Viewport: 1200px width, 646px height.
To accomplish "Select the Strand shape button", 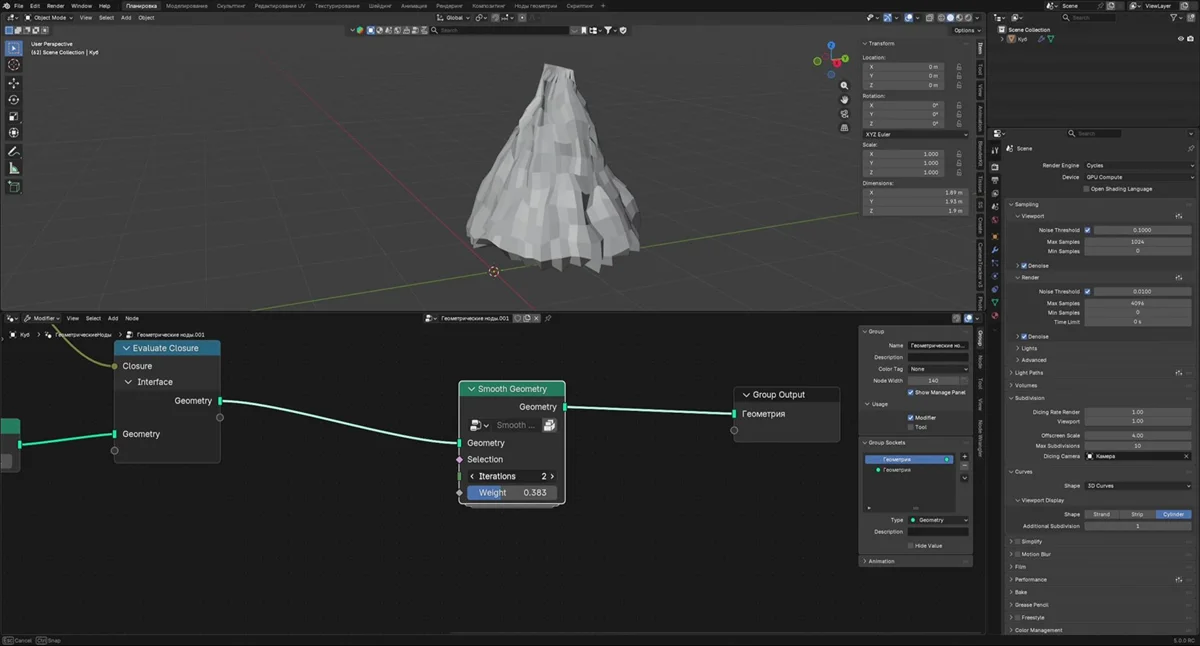I will (1101, 514).
